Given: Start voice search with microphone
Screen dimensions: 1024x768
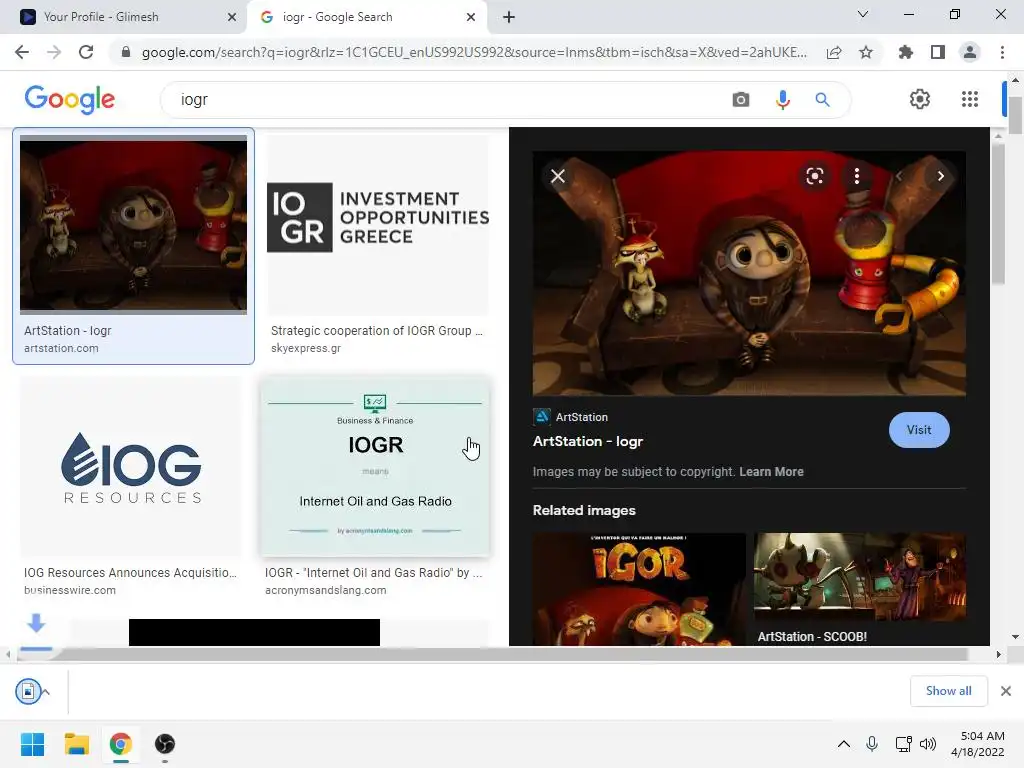Looking at the screenshot, I should 782,99.
